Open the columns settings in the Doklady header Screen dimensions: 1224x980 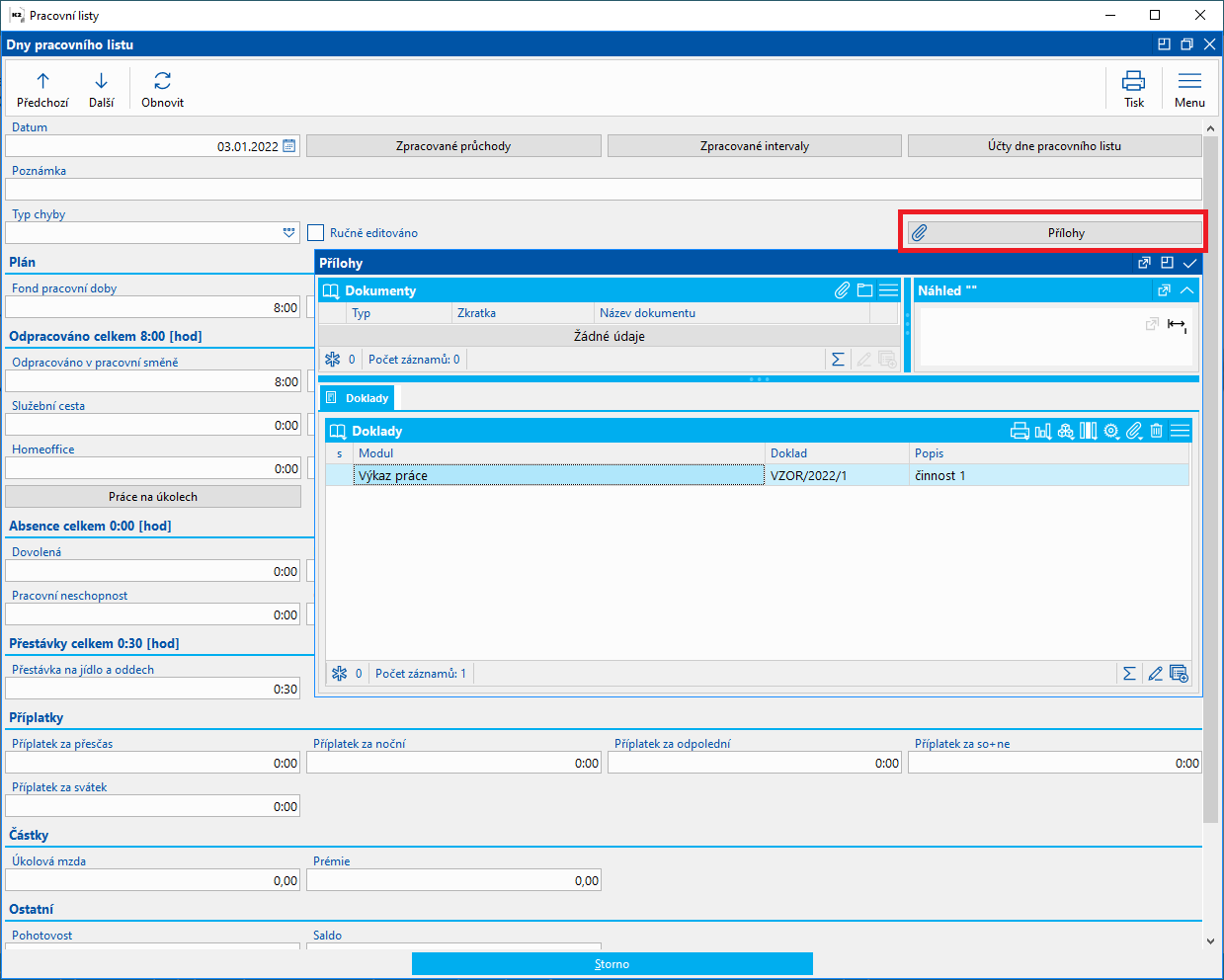pyautogui.click(x=1088, y=431)
